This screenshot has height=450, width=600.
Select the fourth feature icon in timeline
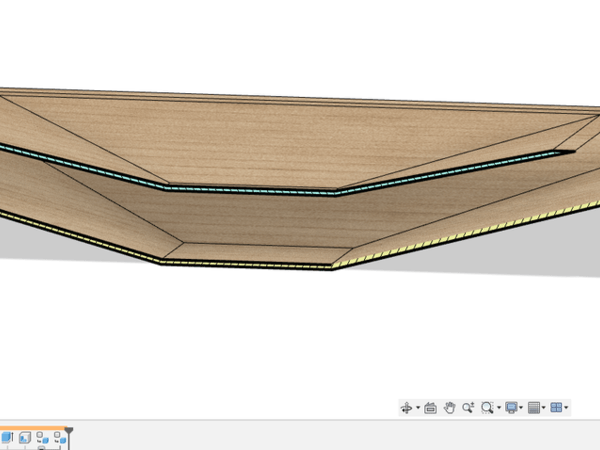coord(59,437)
